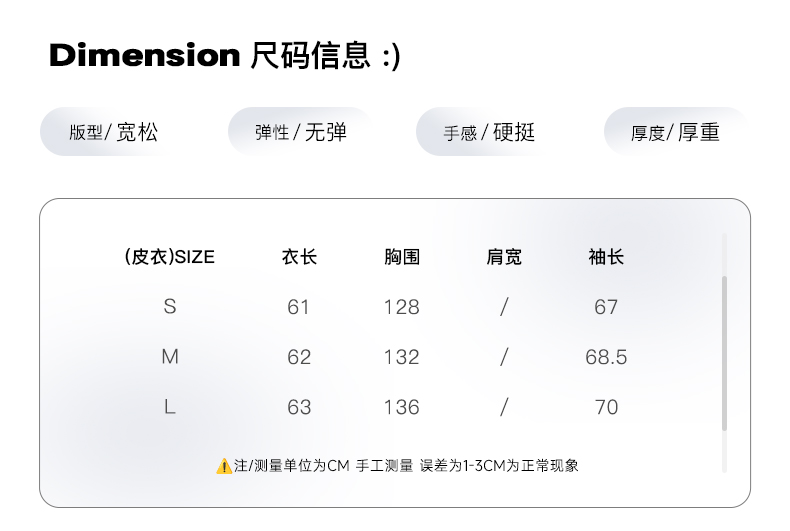
Task: Click the size M row label
Action: (x=170, y=357)
